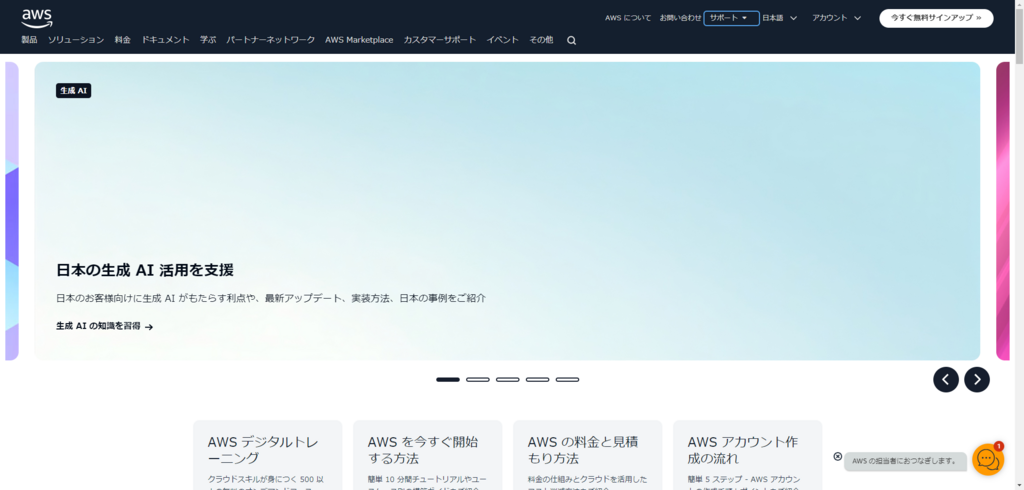Open the 製品 menu
Image resolution: width=1024 pixels, height=490 pixels.
pyautogui.click(x=29, y=40)
